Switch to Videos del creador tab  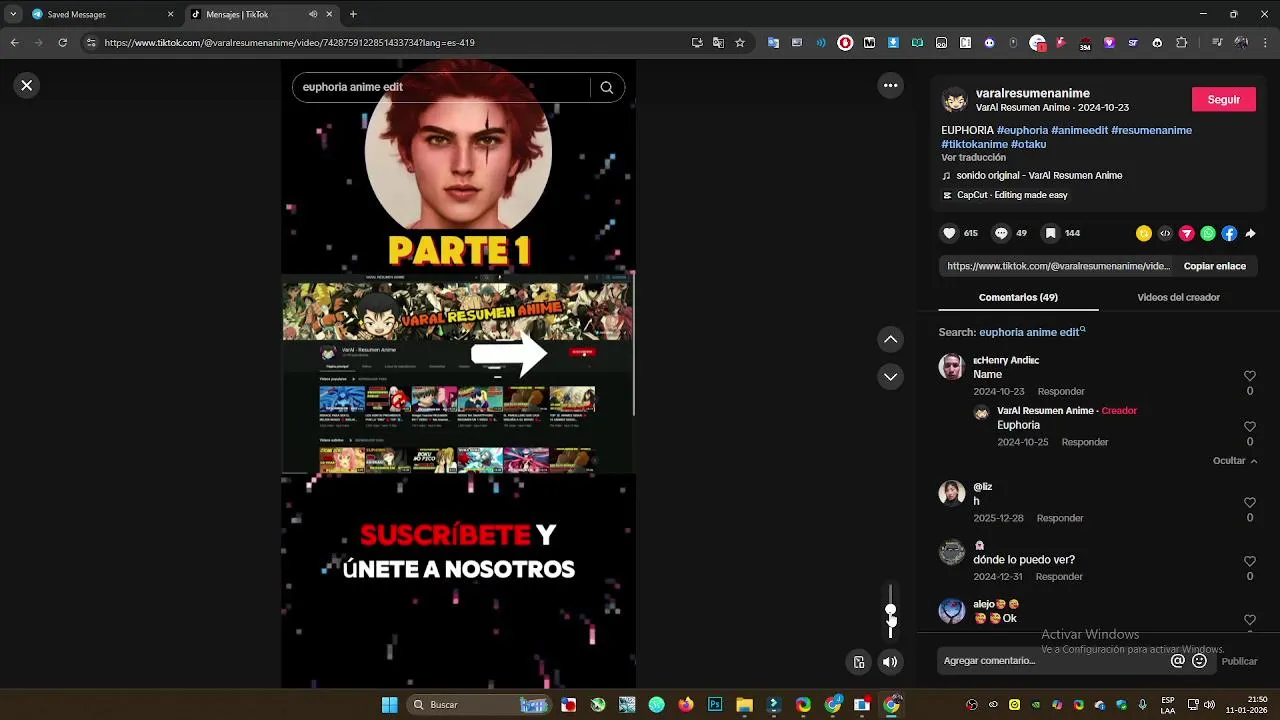[1178, 297]
